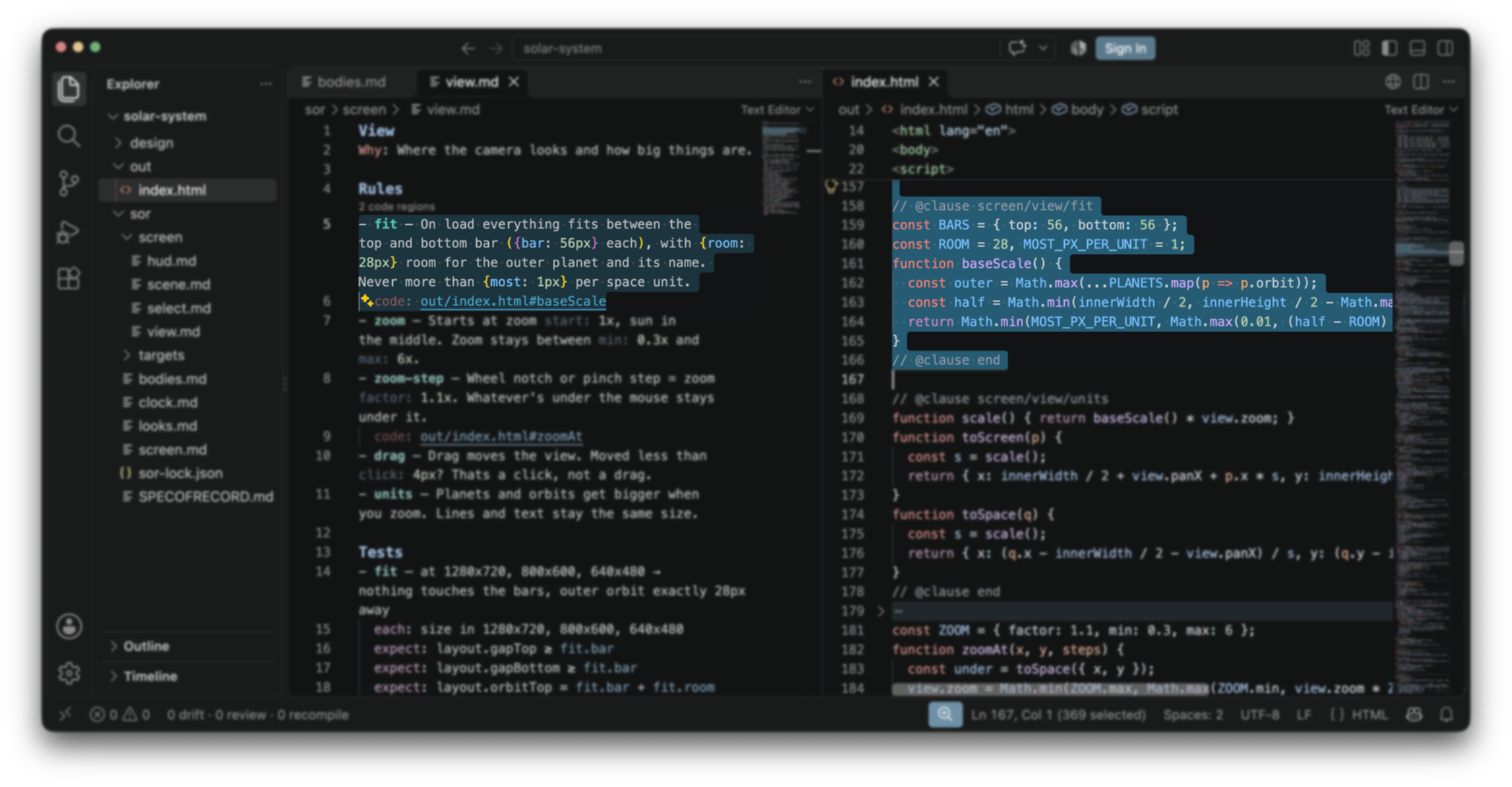
Task: Click the Sign In button
Action: pos(1125,48)
